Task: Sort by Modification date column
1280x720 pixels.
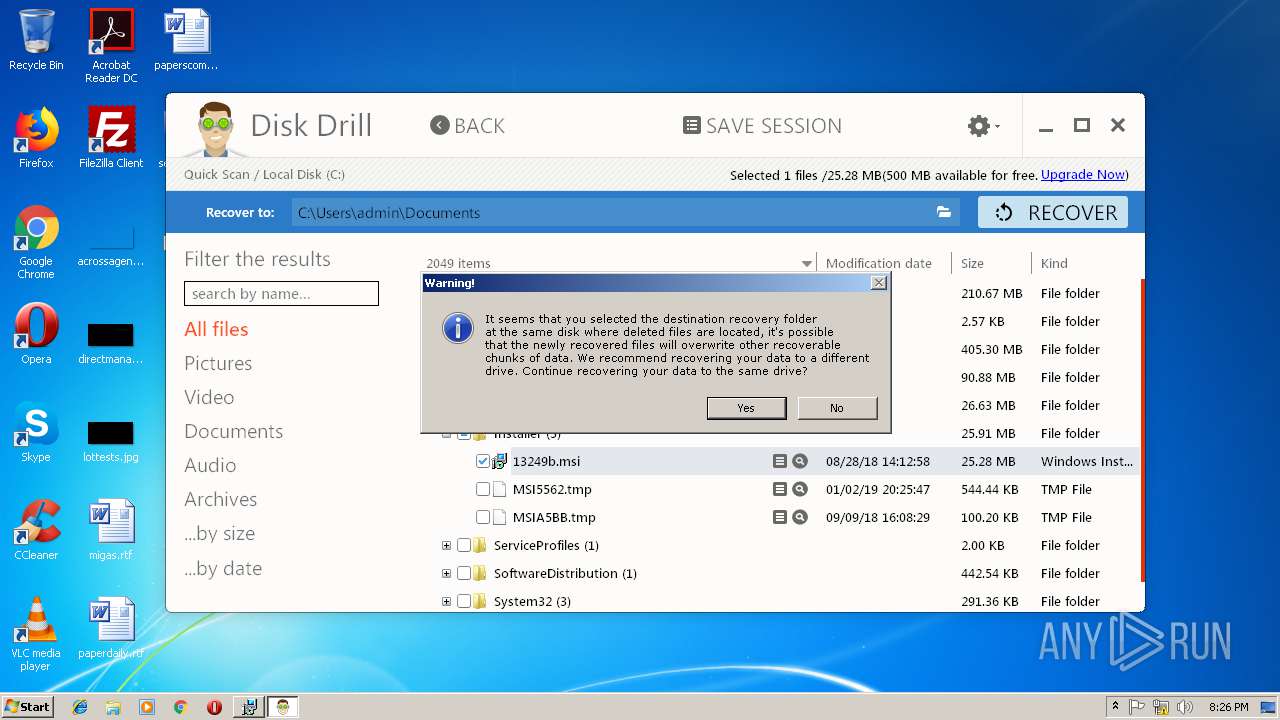Action: click(x=879, y=264)
